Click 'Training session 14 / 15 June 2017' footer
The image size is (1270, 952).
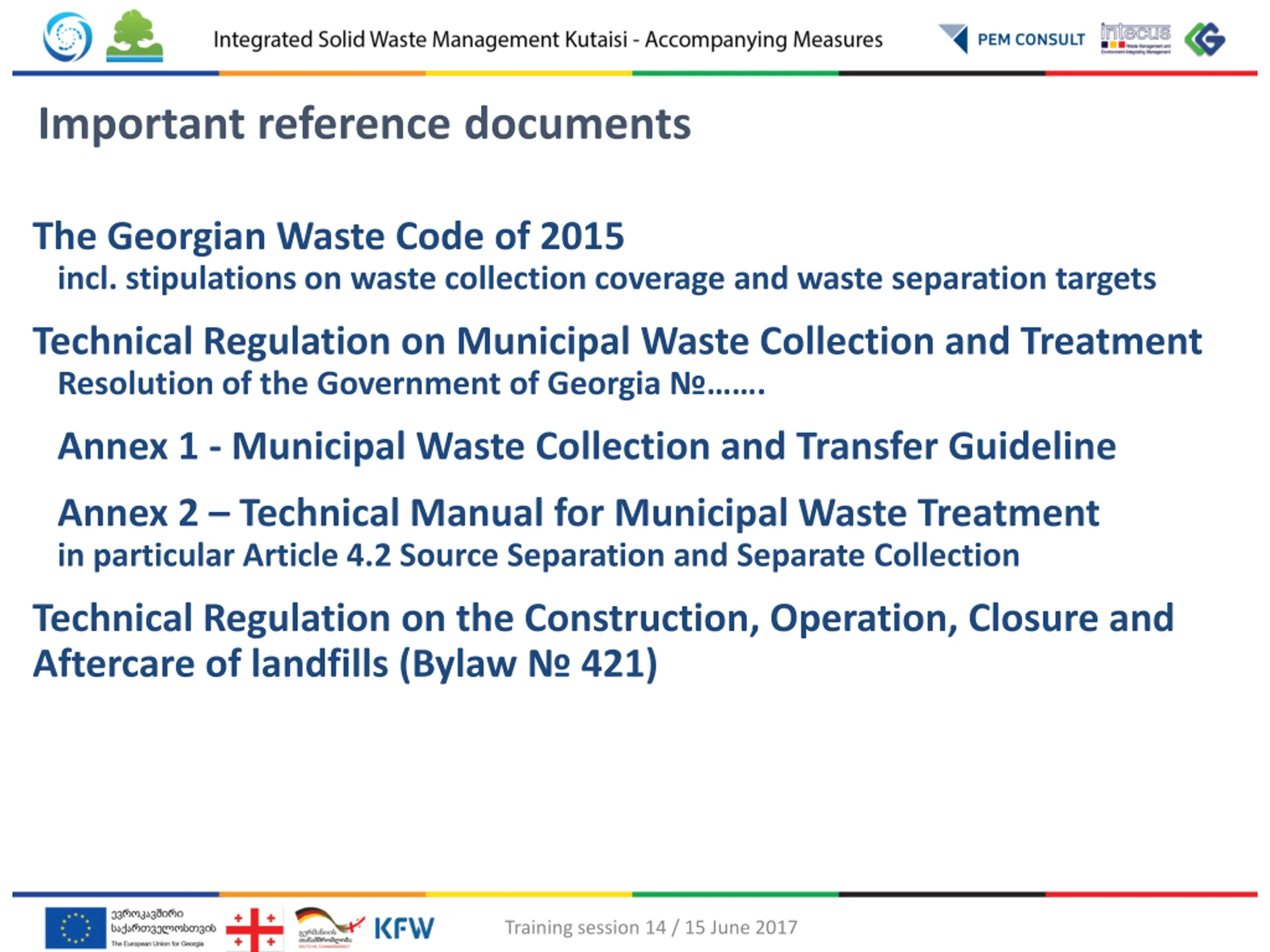[x=651, y=927]
